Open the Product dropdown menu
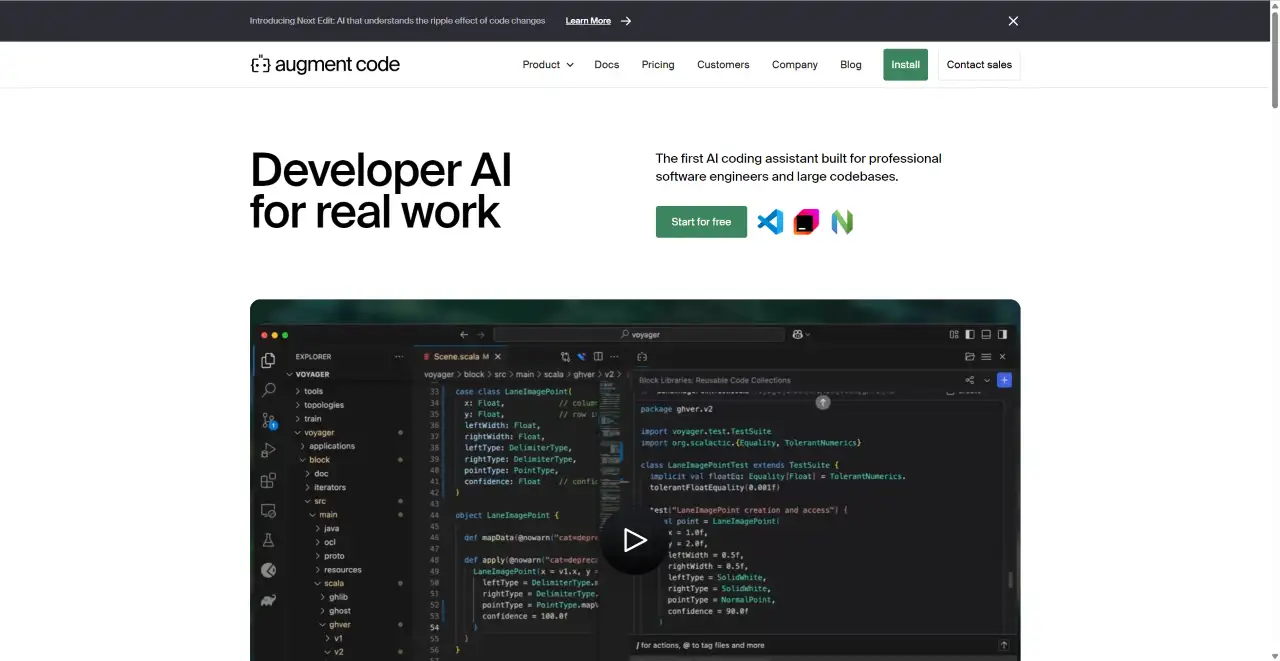 tap(548, 65)
